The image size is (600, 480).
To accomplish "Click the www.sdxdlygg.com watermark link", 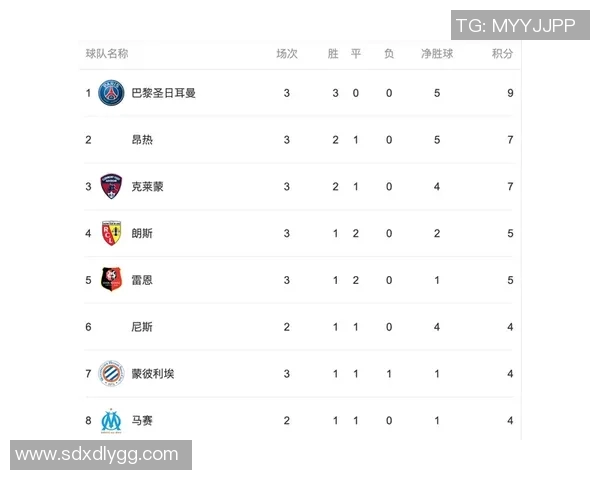I will (97, 455).
